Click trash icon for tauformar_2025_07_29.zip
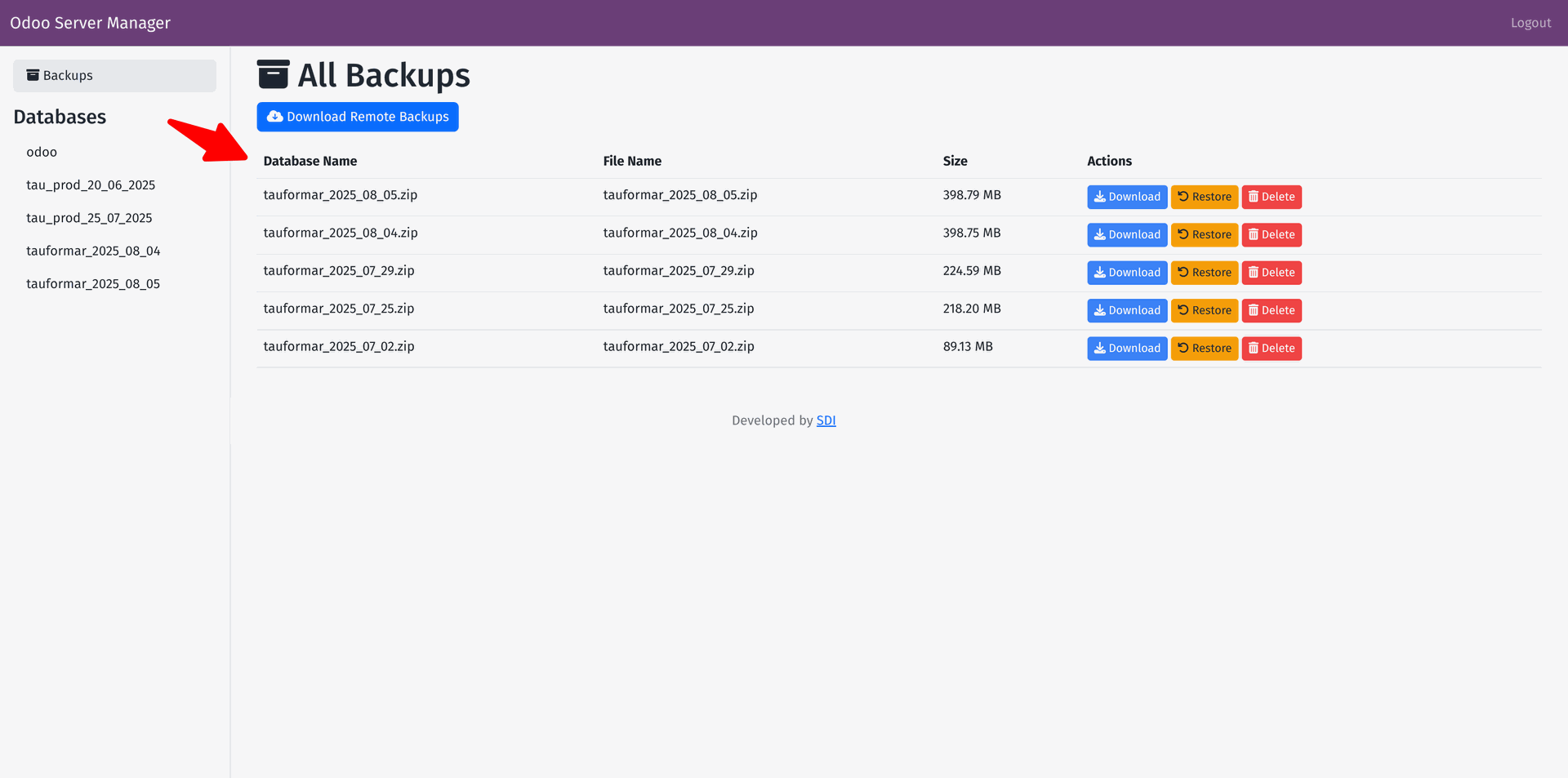Screen dimensions: 1568x778 [1253, 273]
